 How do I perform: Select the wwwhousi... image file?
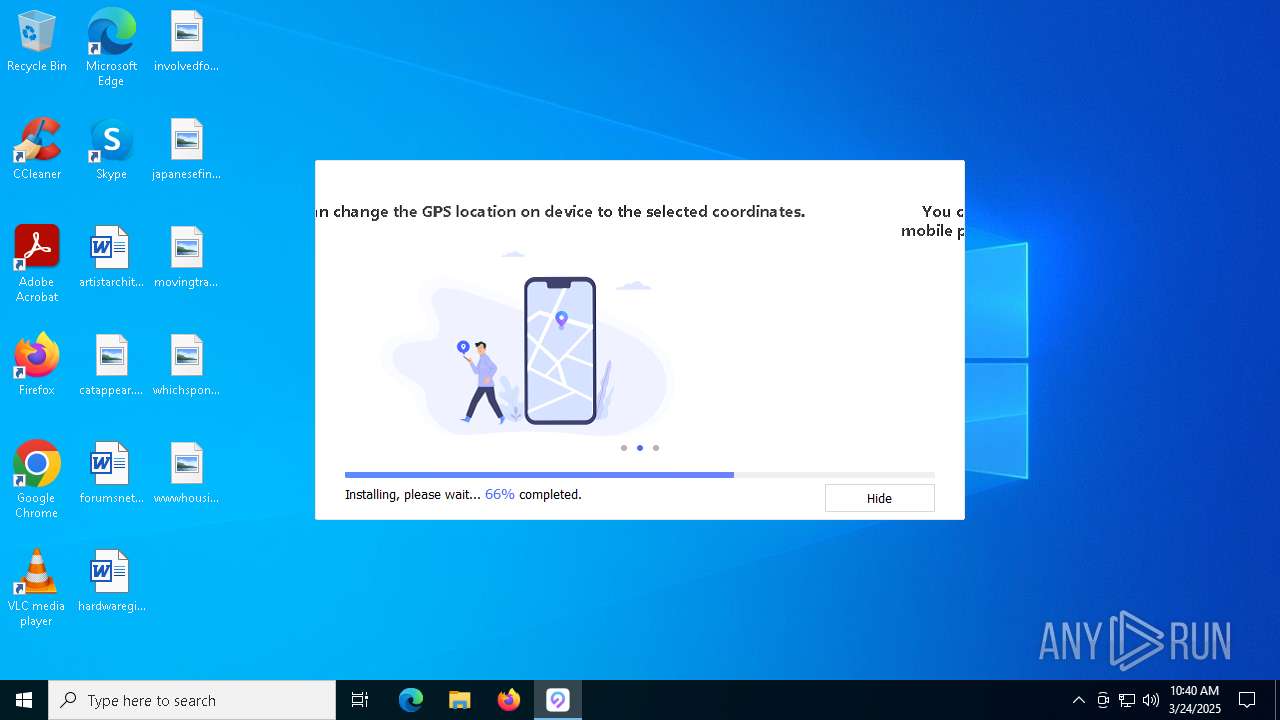click(x=186, y=474)
